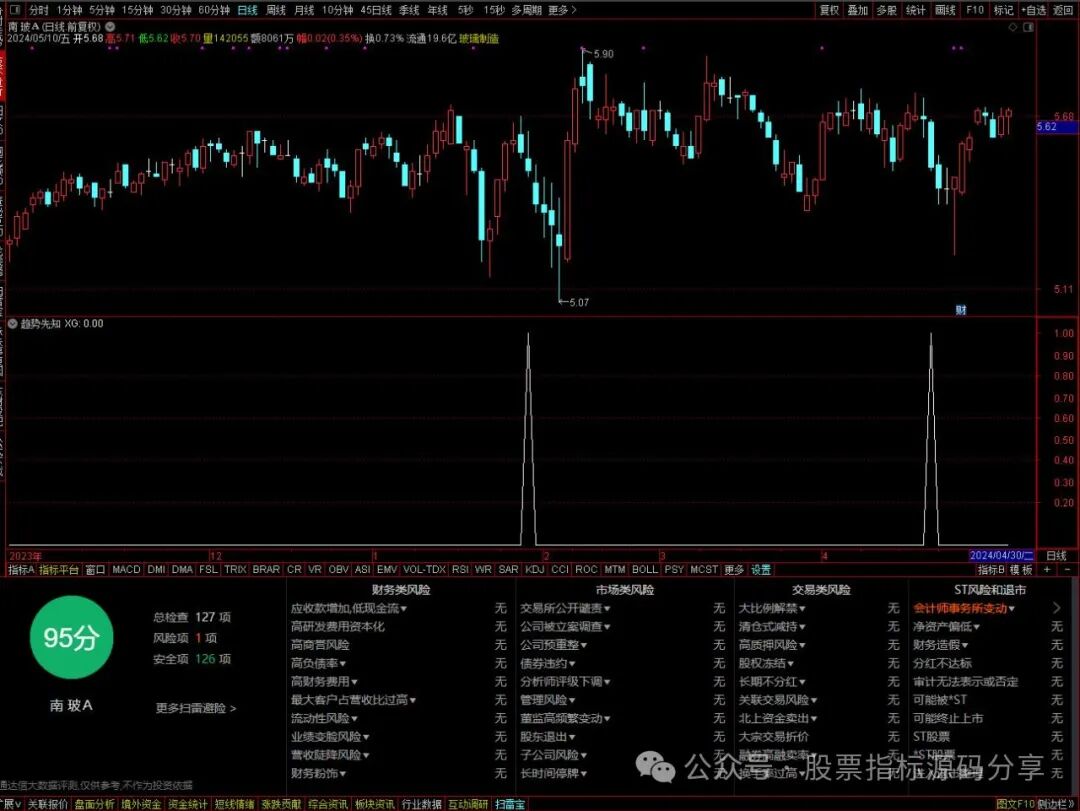Screen dimensions: 1080x811
Task: Select the BOLL indicator tab
Action: pos(645,570)
